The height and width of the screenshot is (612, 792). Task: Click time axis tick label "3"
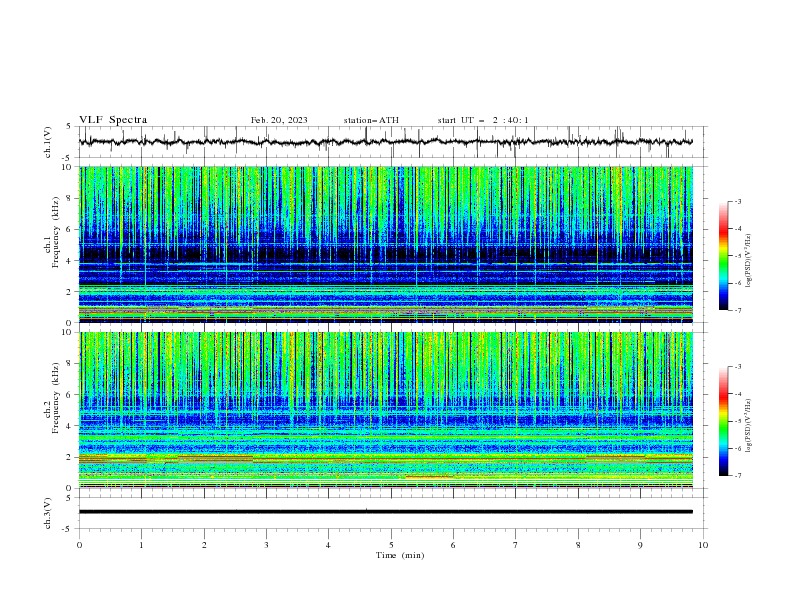(x=266, y=545)
